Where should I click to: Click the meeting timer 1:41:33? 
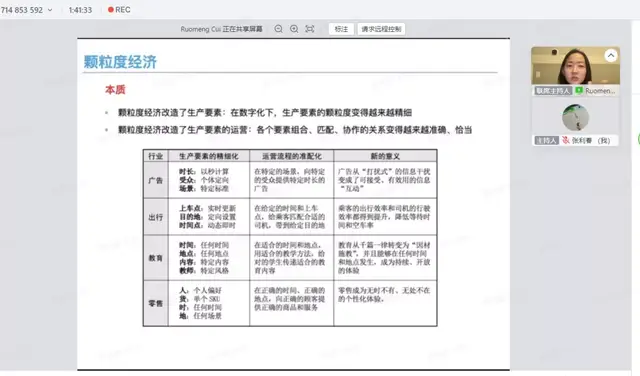click(x=80, y=10)
